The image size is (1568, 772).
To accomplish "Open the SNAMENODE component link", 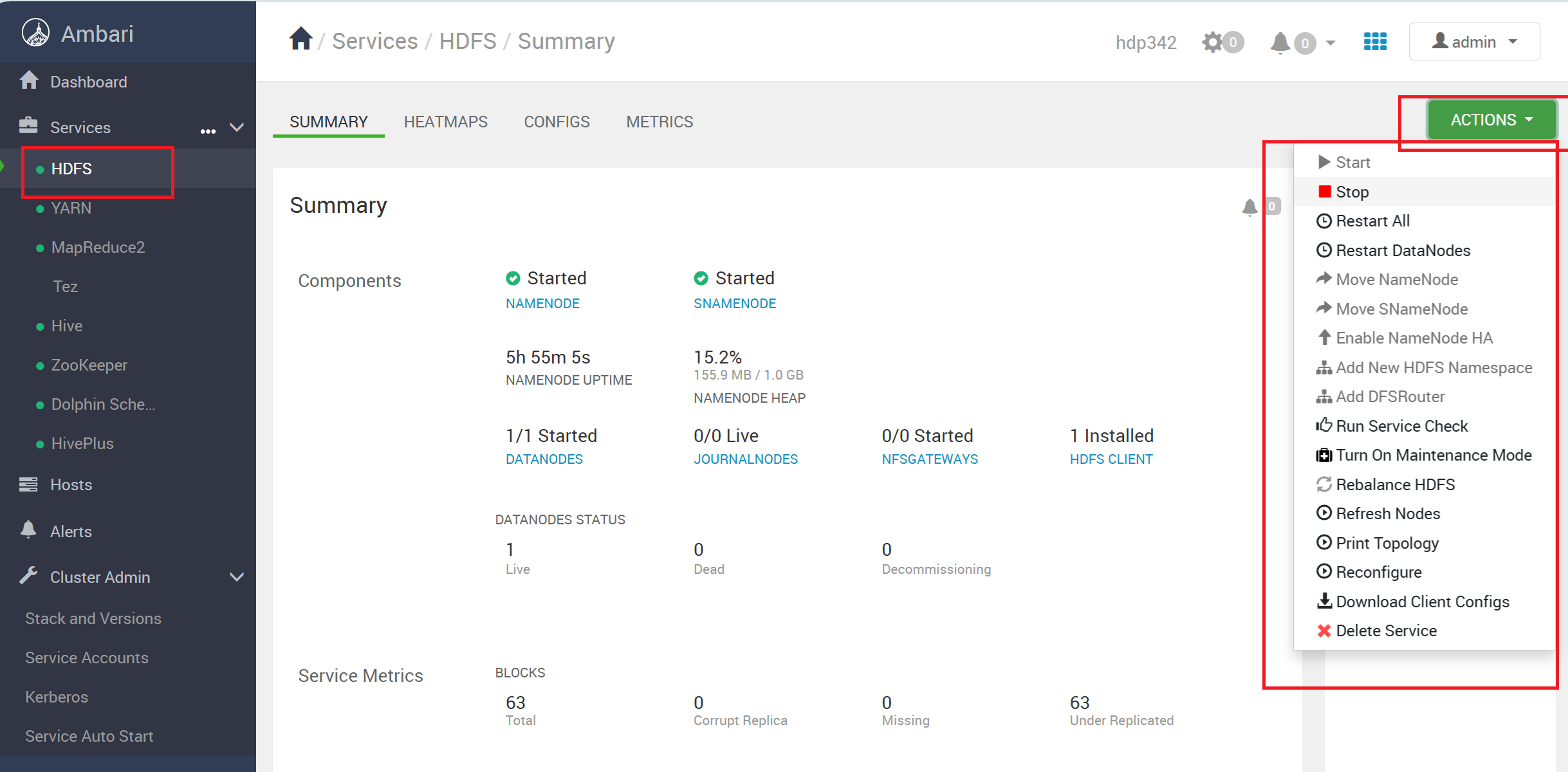I will pyautogui.click(x=735, y=304).
